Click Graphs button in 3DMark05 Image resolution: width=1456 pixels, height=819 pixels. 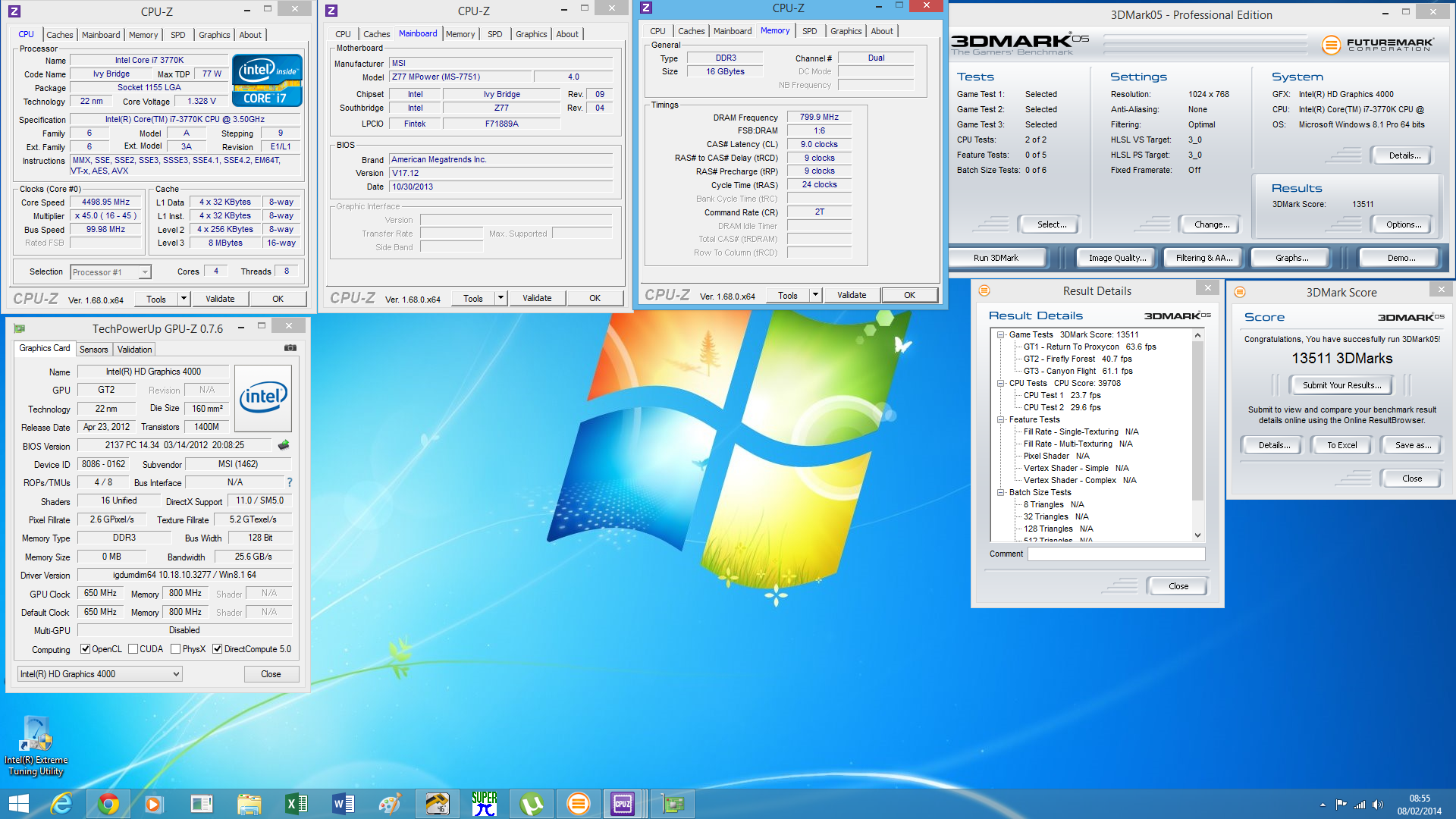(1292, 258)
